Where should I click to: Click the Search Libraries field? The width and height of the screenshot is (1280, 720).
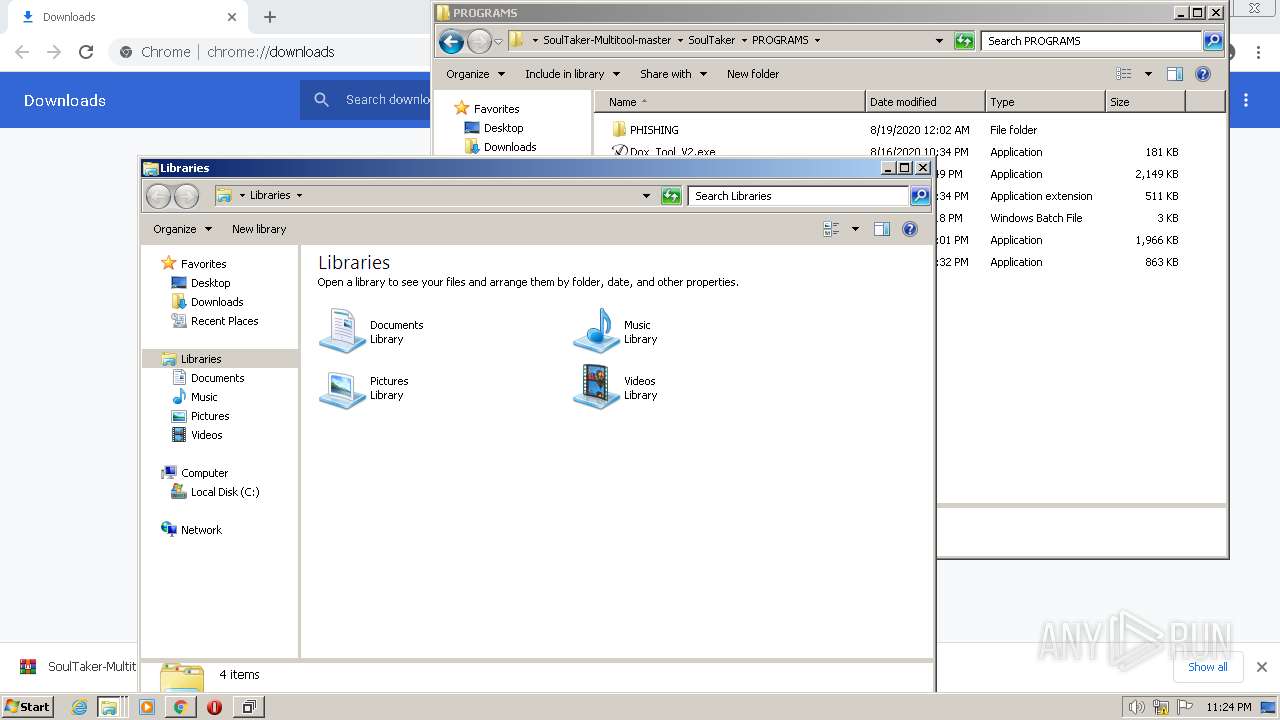[x=799, y=196]
